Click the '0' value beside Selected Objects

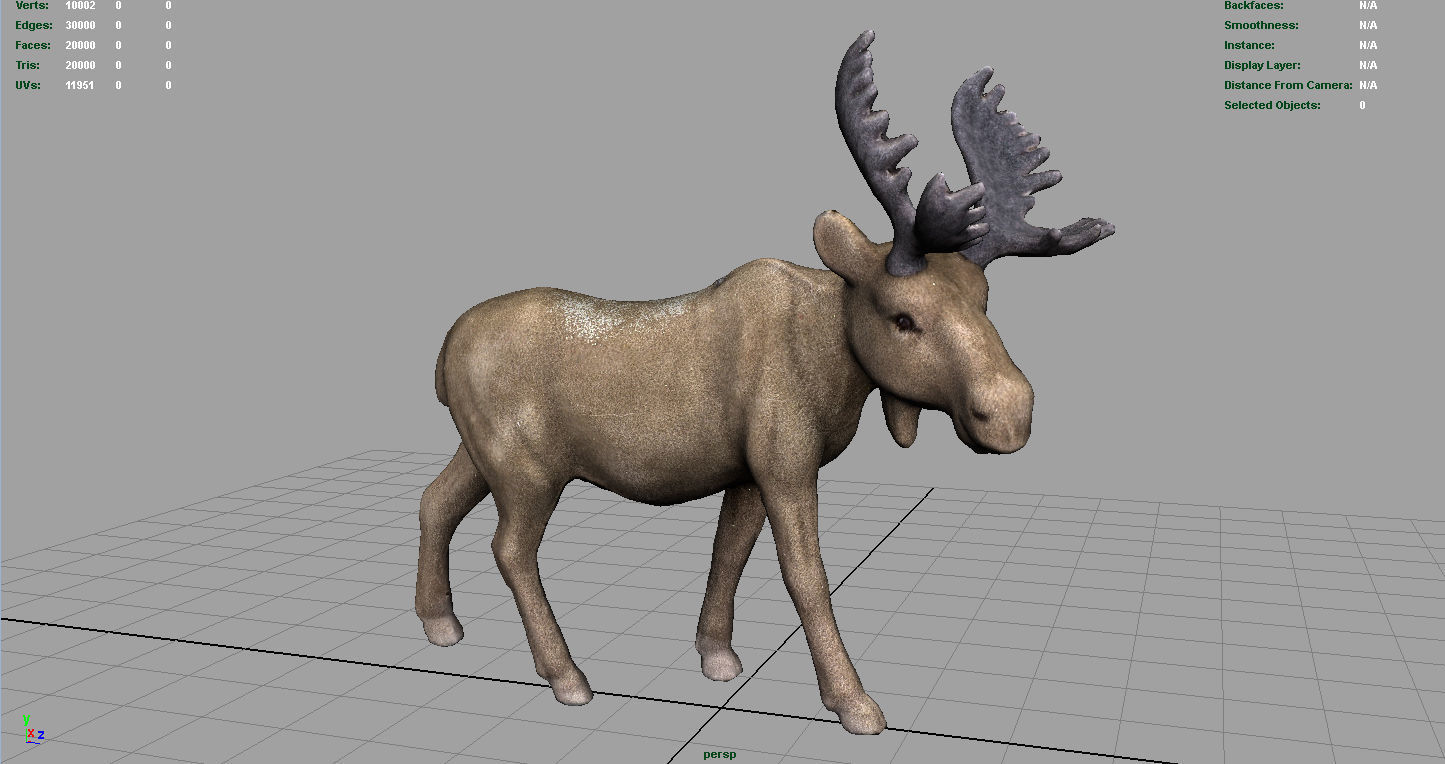pyautogui.click(x=1362, y=105)
